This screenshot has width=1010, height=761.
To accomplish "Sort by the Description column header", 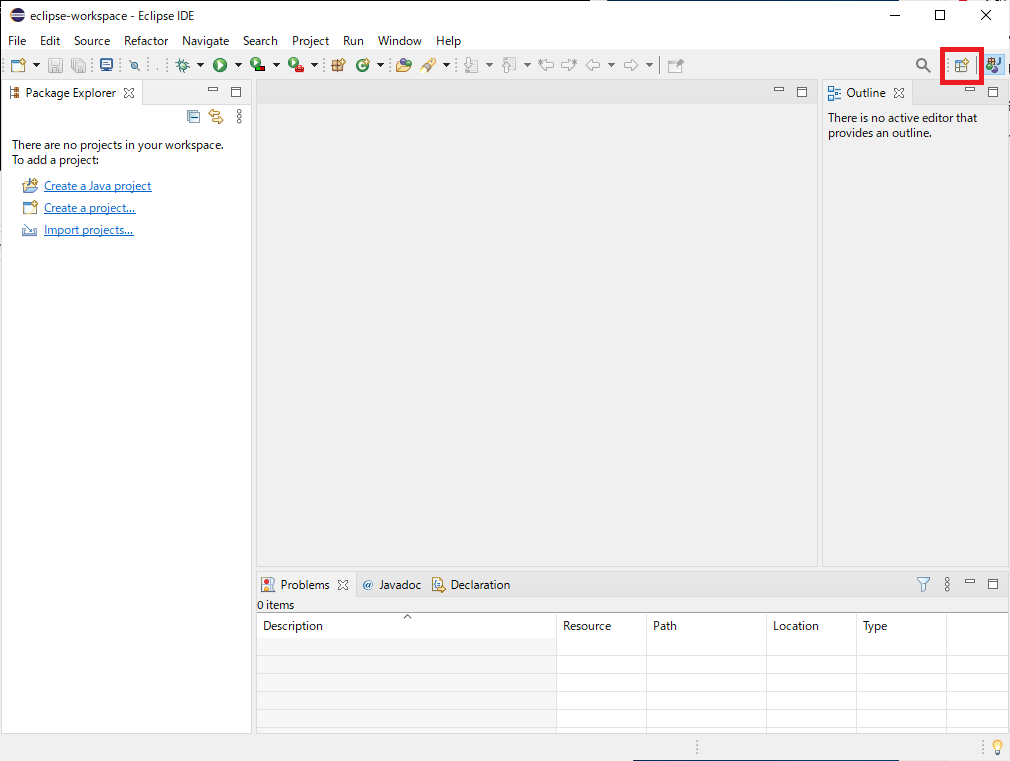I will coord(406,626).
